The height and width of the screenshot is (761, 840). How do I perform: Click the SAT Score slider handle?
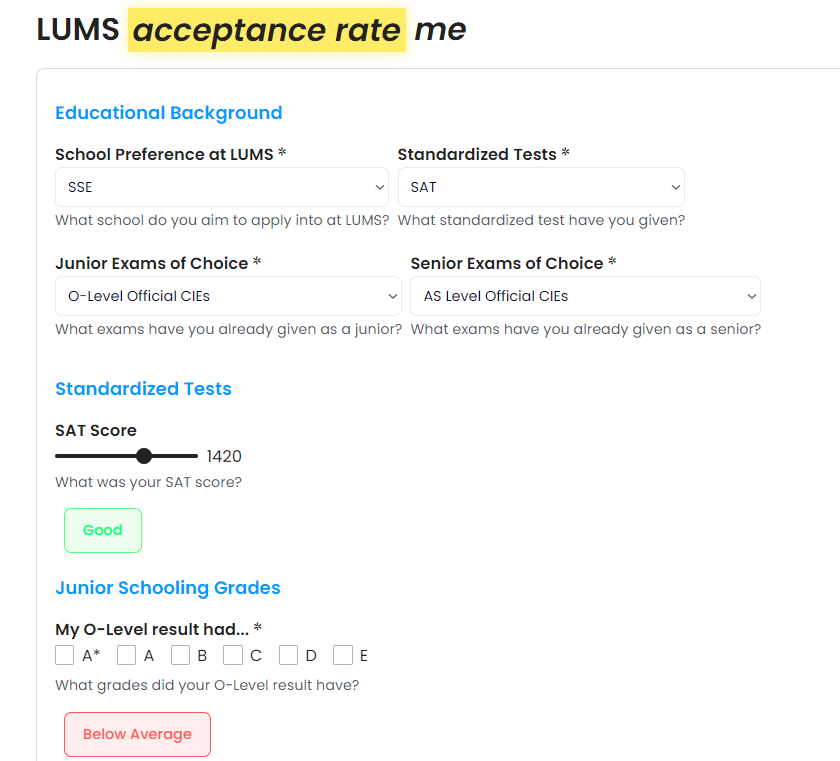(144, 456)
